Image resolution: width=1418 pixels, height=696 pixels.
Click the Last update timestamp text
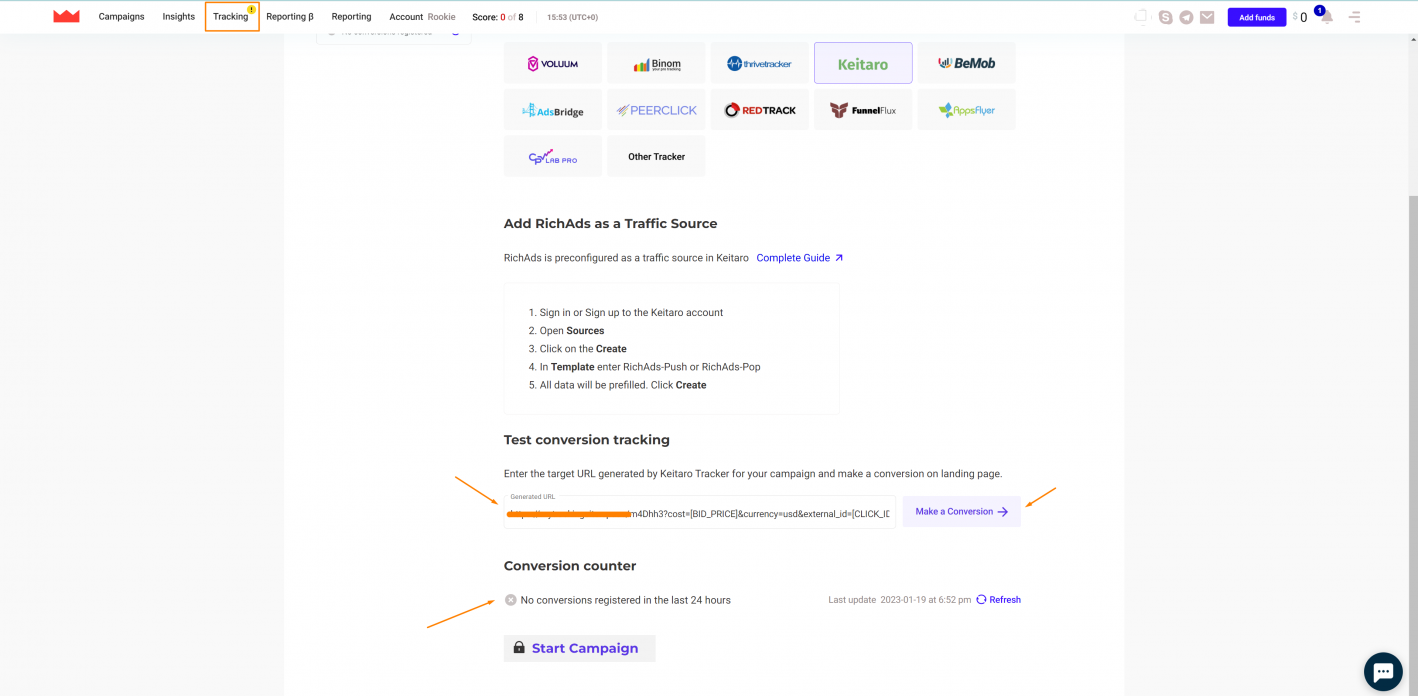coord(899,600)
